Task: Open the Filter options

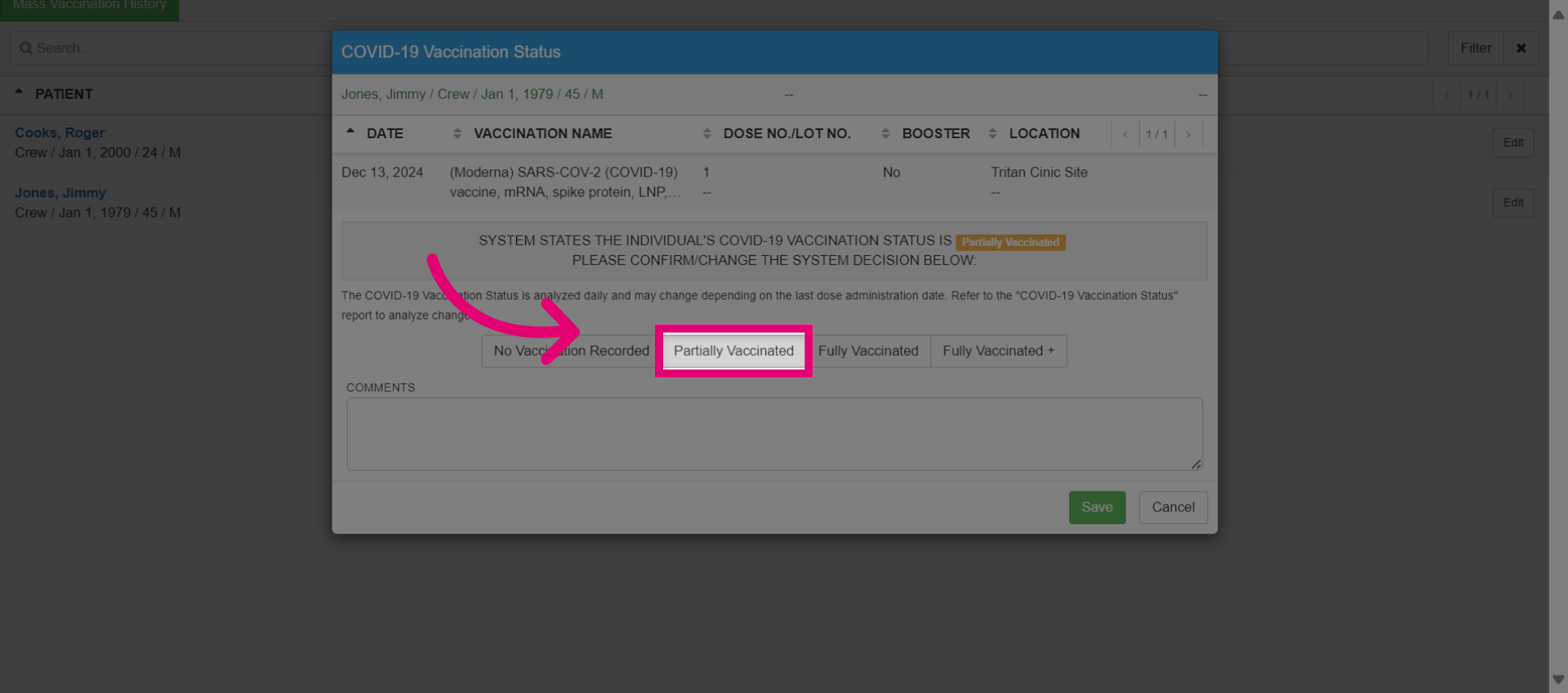Action: [x=1476, y=48]
